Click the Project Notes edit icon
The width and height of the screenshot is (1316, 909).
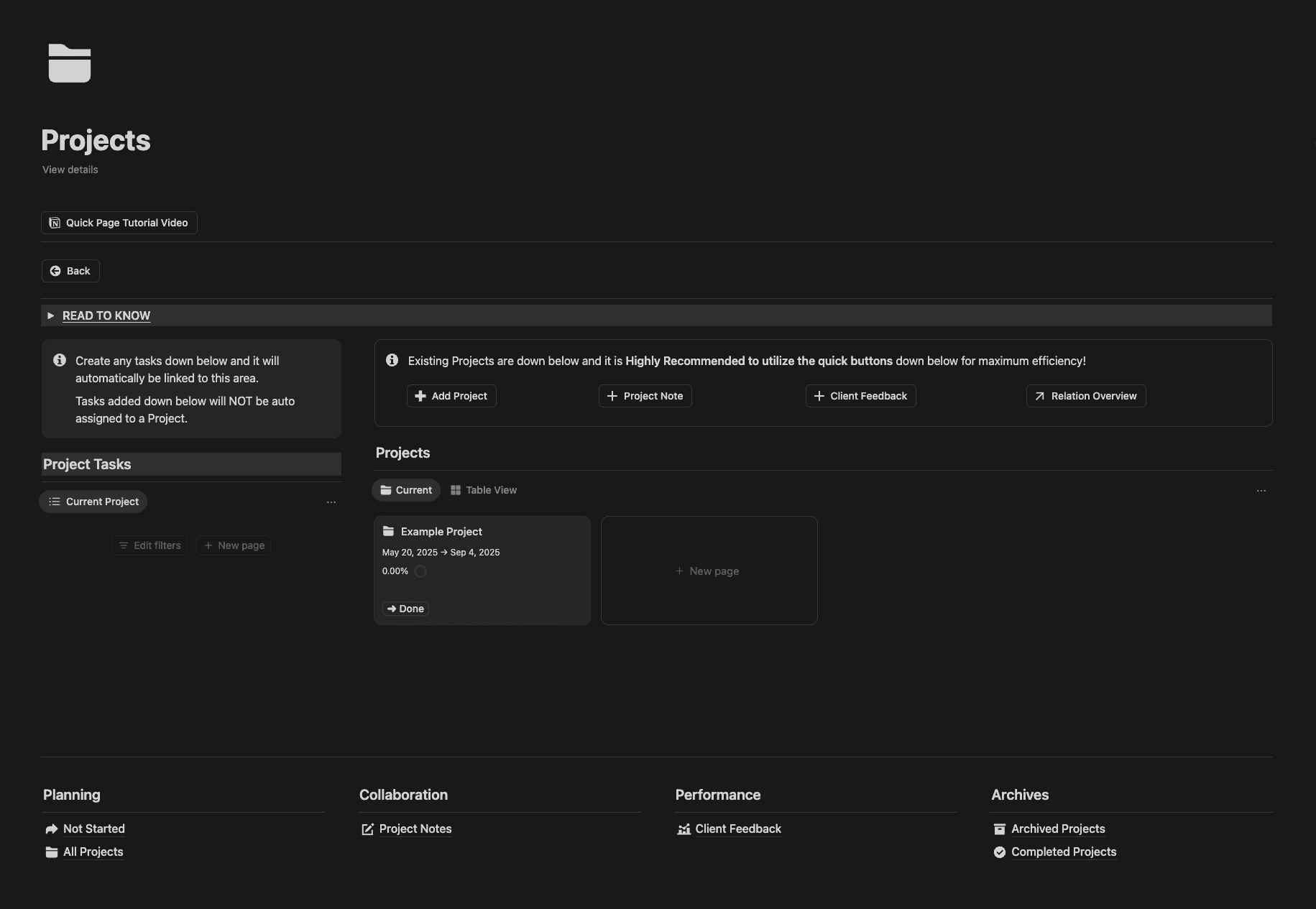tap(367, 829)
